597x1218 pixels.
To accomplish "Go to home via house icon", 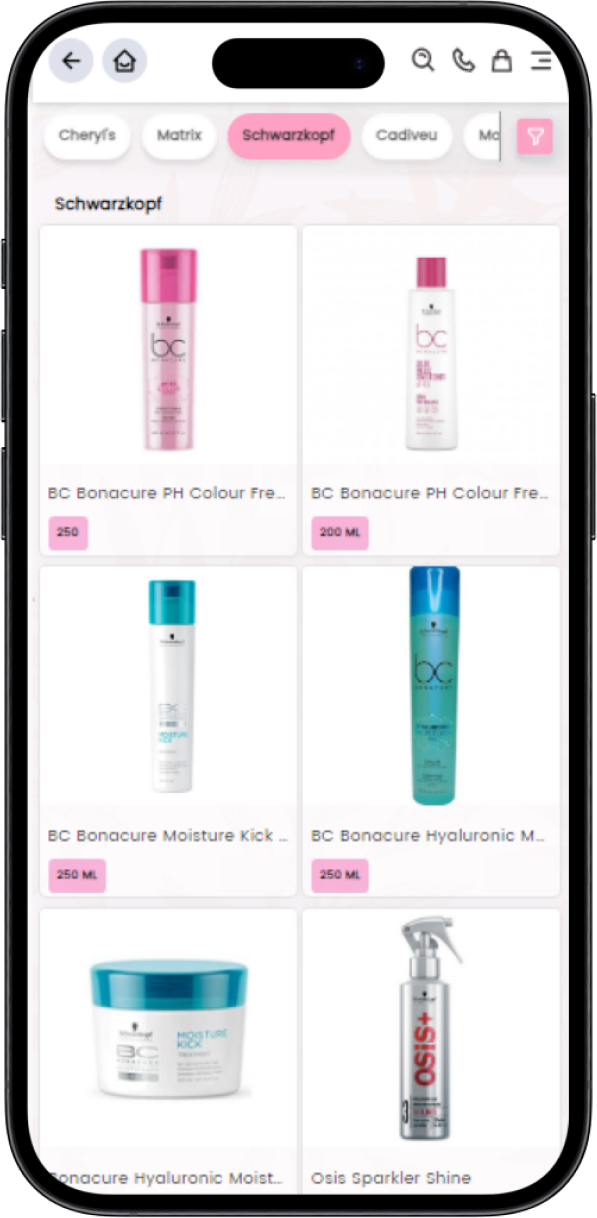I will point(124,61).
